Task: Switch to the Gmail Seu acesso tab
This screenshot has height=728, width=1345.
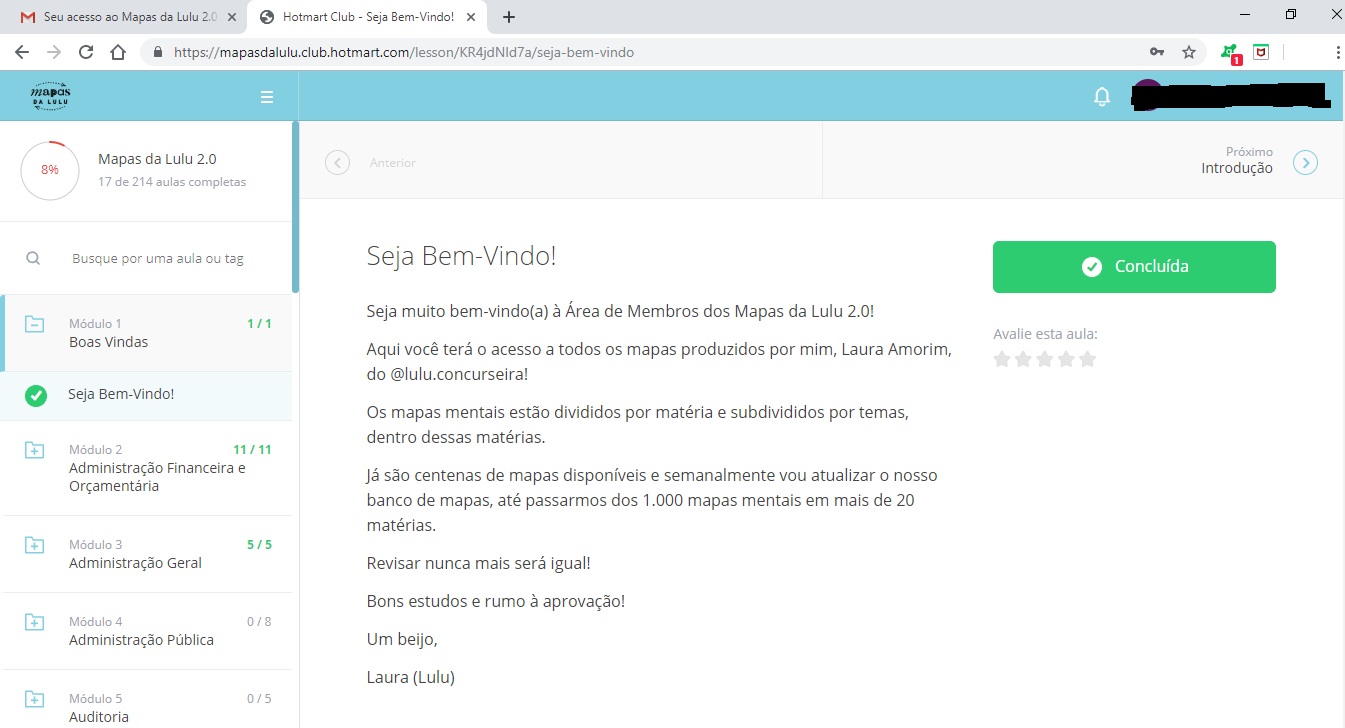Action: click(125, 17)
